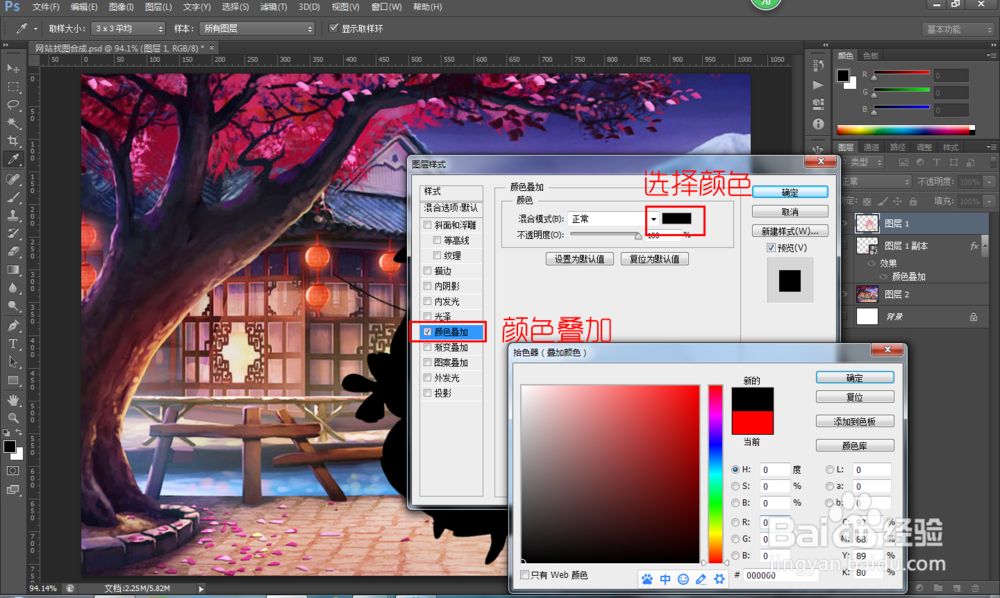Click 取消 in layer style dialog
The width and height of the screenshot is (1000, 598).
pos(790,212)
